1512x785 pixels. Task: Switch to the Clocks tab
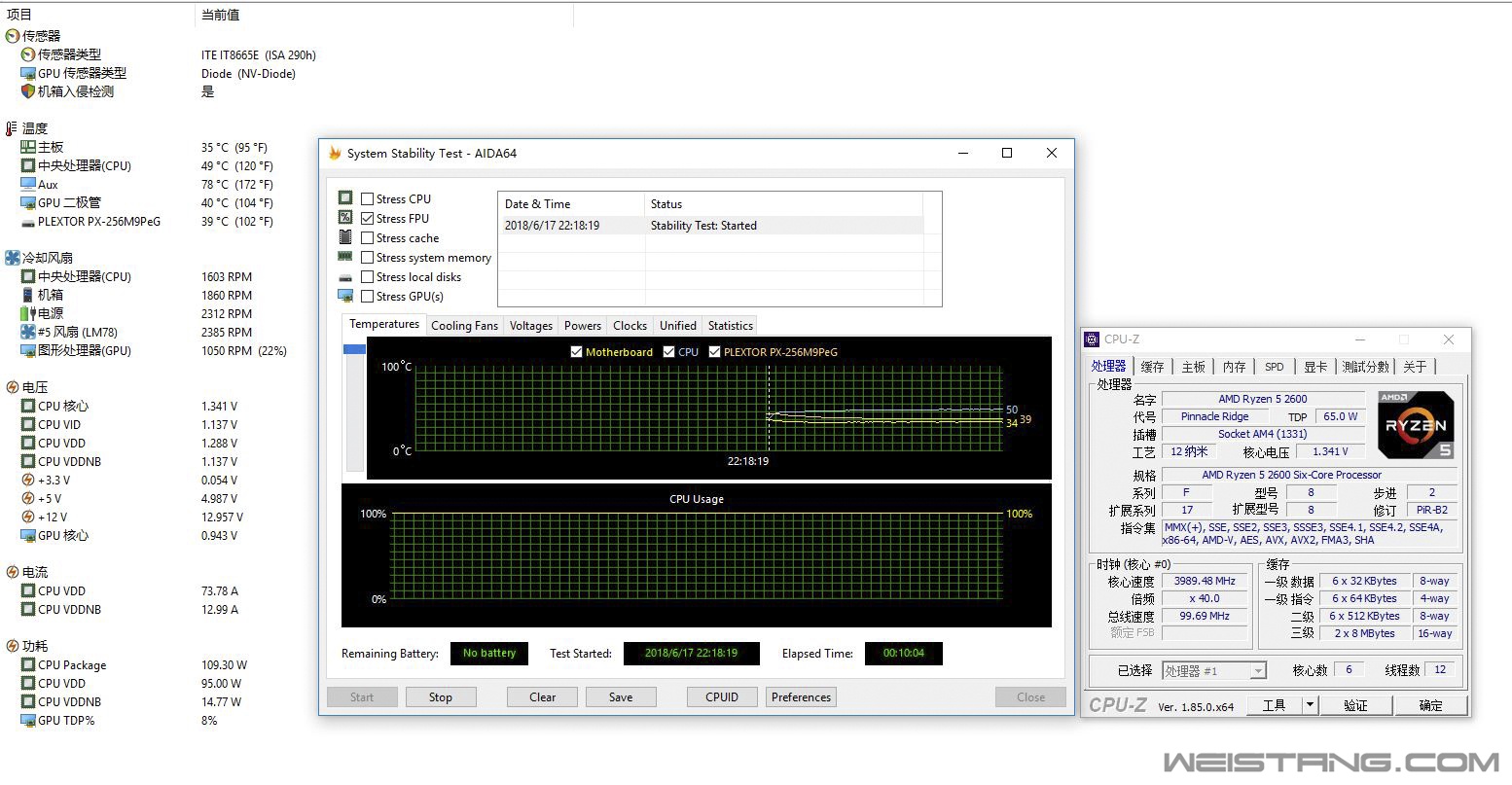[630, 326]
